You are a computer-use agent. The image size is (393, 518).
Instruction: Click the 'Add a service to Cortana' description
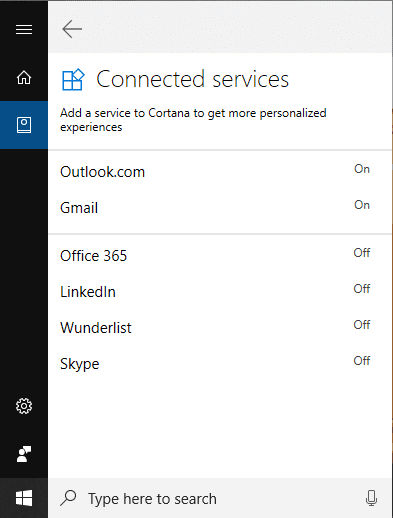[193, 120]
